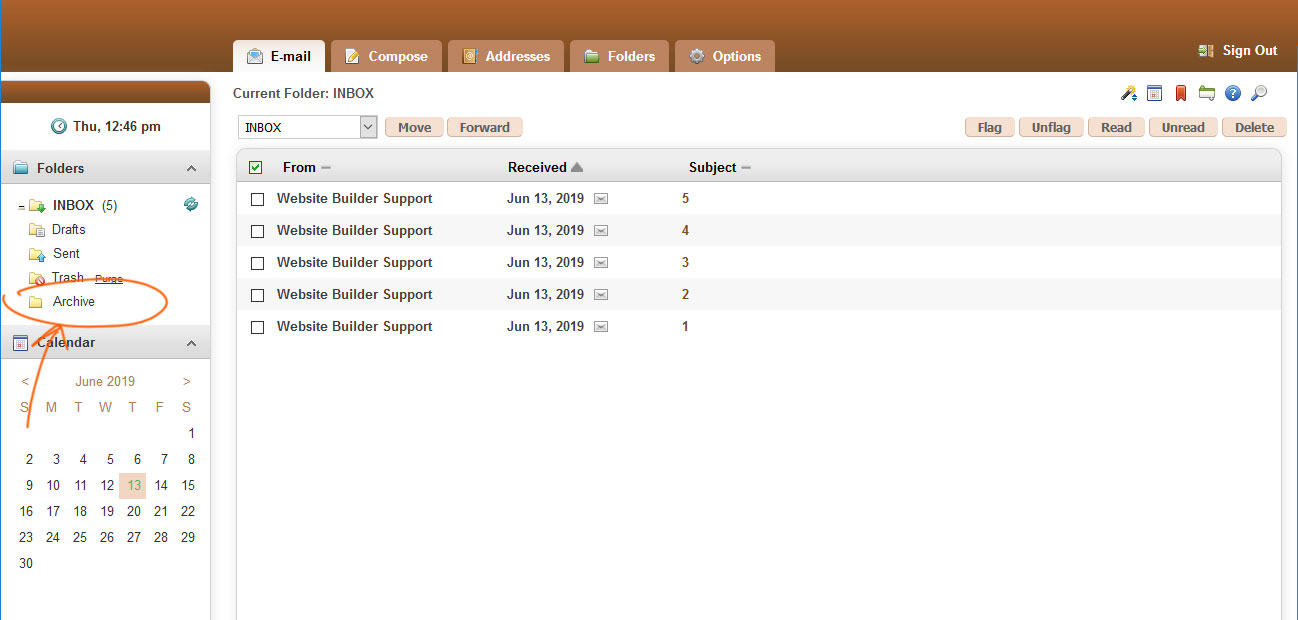Go to previous month in calendar

click(x=25, y=382)
